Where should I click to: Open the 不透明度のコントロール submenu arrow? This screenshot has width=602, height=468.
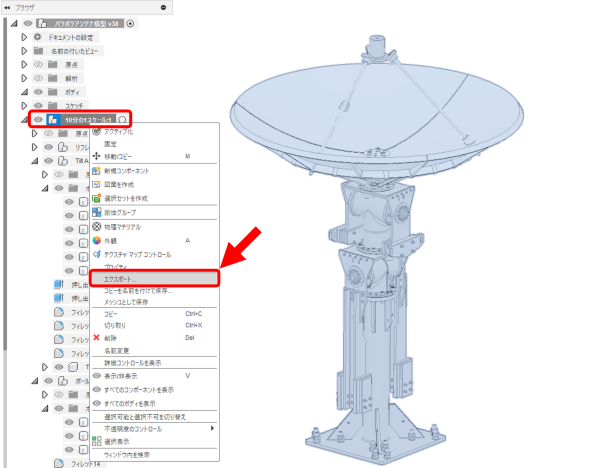[x=211, y=428]
